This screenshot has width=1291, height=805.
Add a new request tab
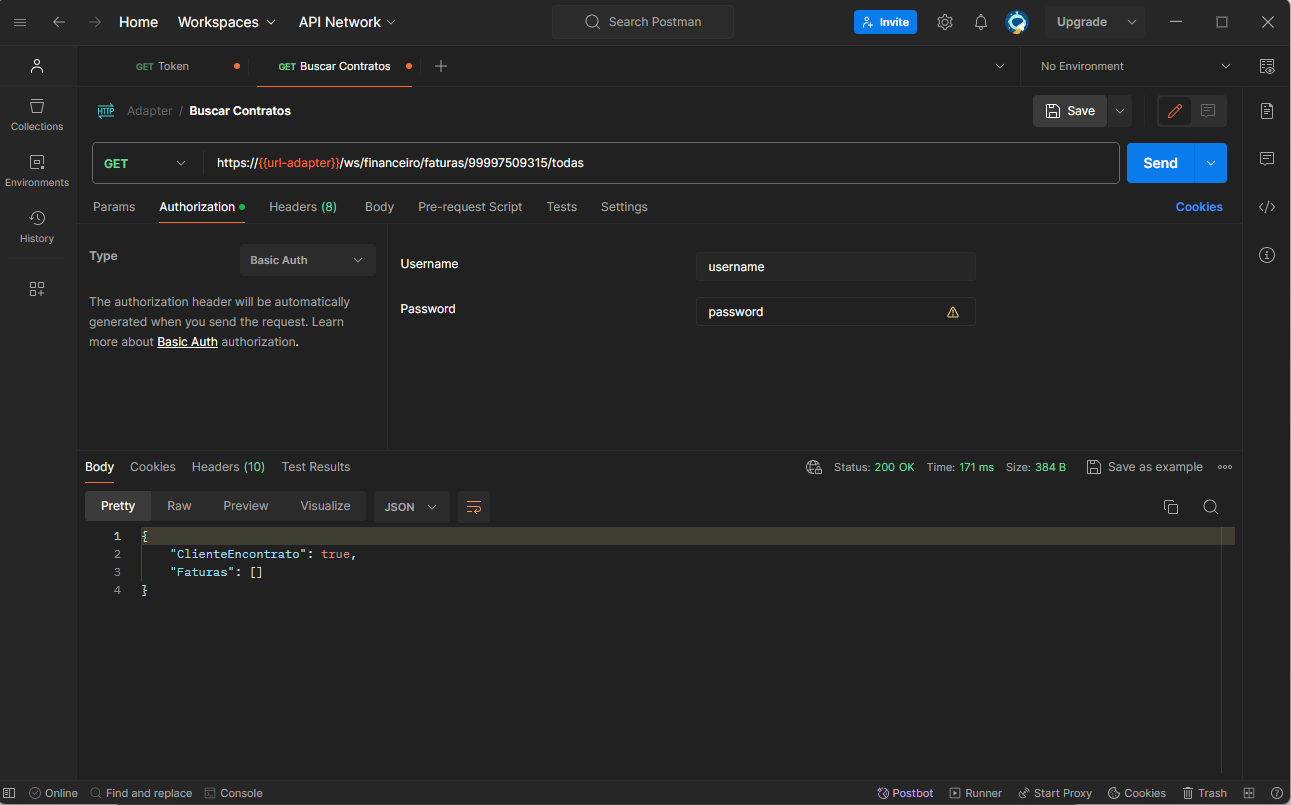coord(441,66)
